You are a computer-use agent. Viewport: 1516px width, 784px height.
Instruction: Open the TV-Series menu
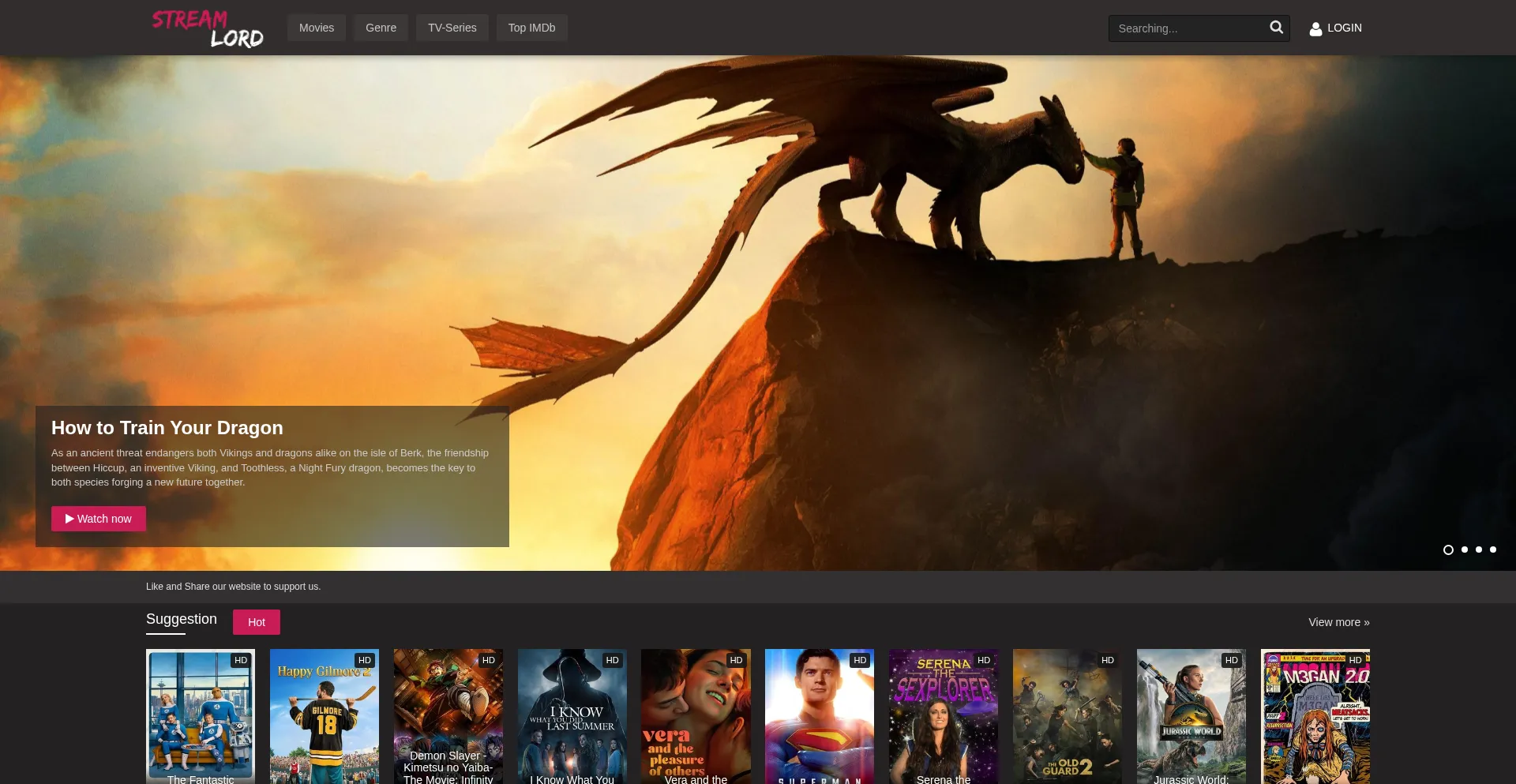[x=452, y=28]
